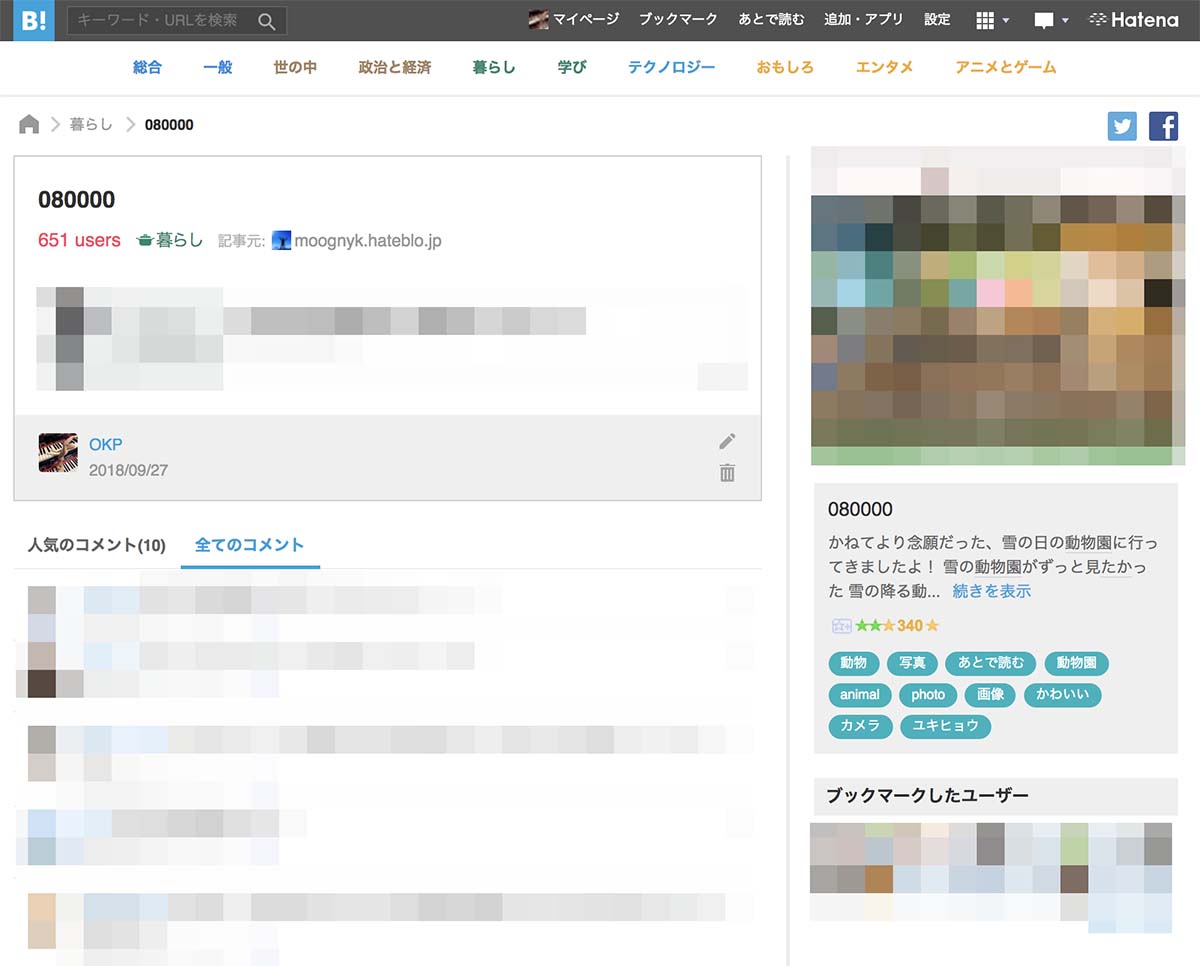
Task: Open the 080000 article title
Action: coord(76,199)
